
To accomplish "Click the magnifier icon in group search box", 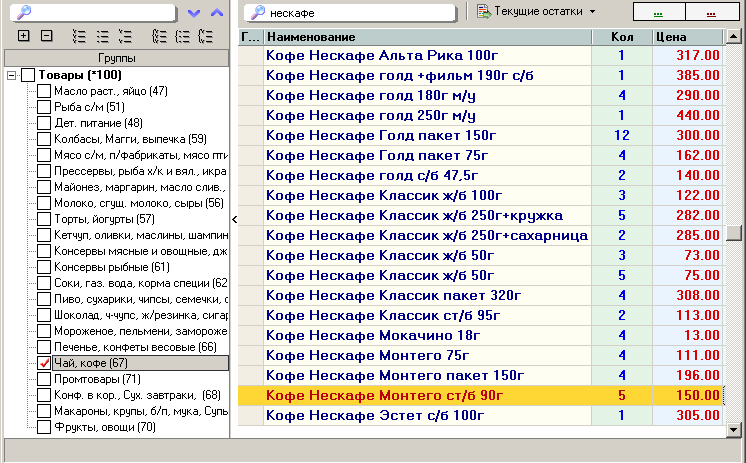I will tap(23, 12).
